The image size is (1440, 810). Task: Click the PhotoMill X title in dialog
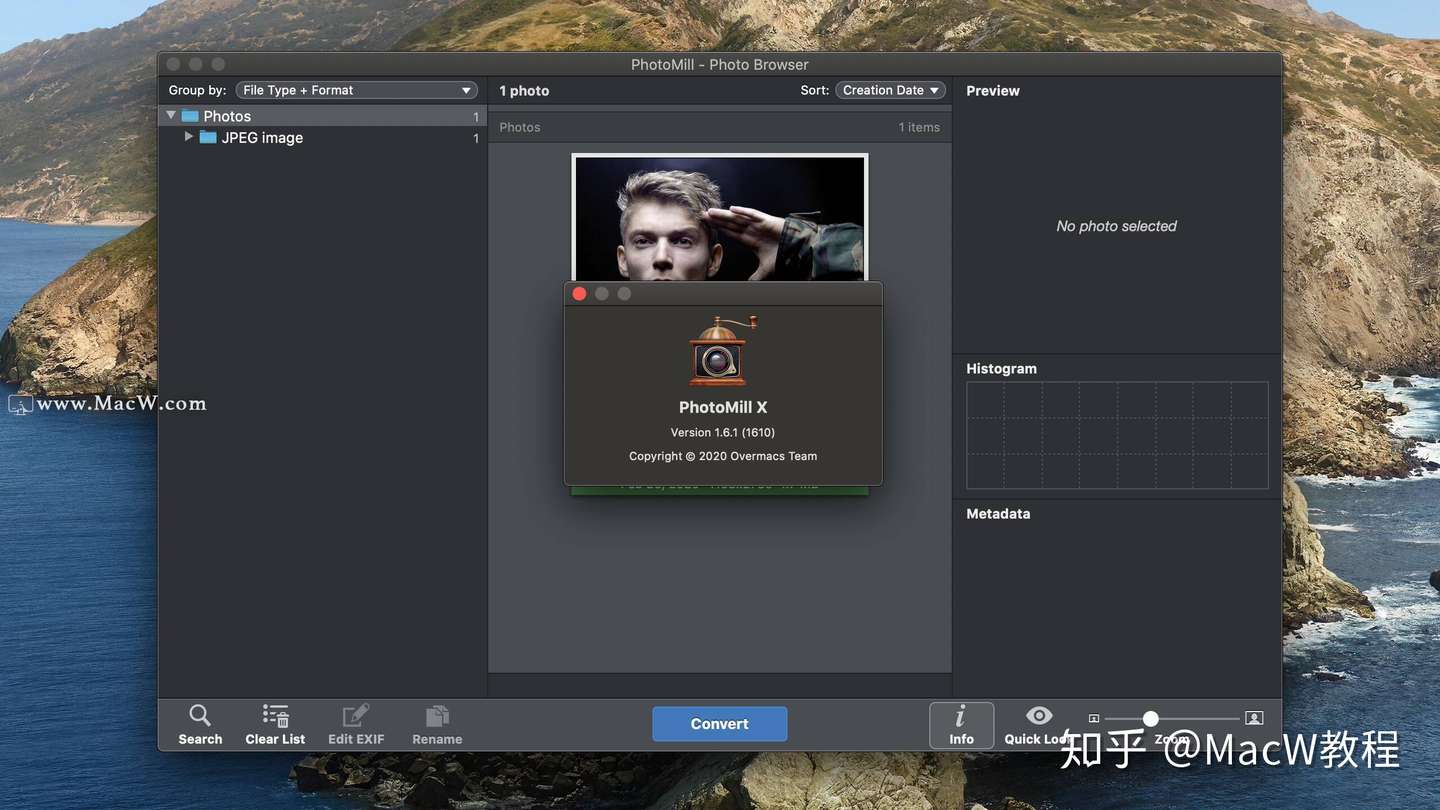[x=723, y=407]
